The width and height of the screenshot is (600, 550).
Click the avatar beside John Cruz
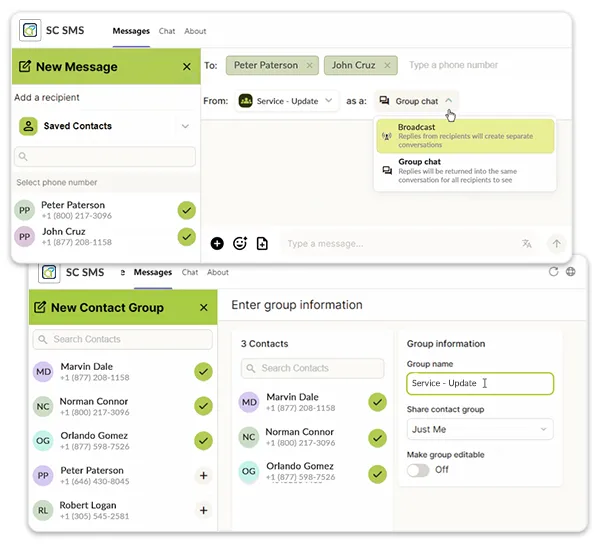(24, 237)
